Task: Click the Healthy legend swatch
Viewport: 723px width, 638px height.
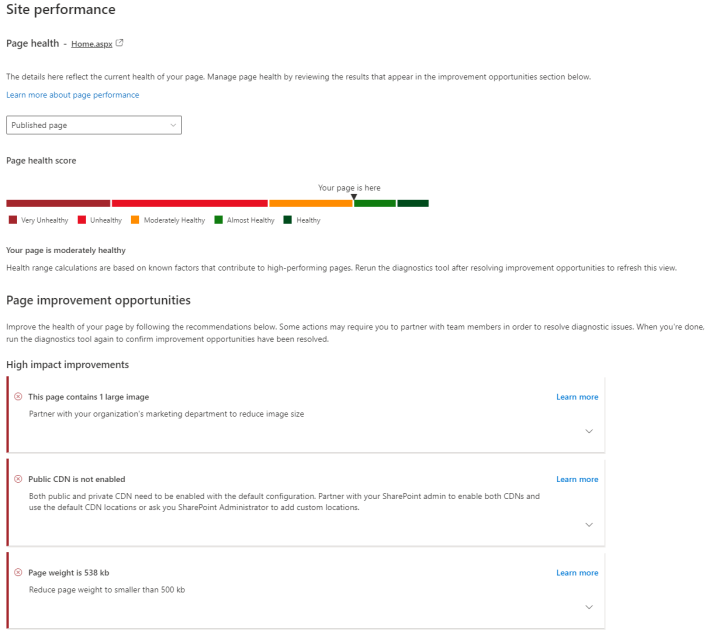Action: 288,220
